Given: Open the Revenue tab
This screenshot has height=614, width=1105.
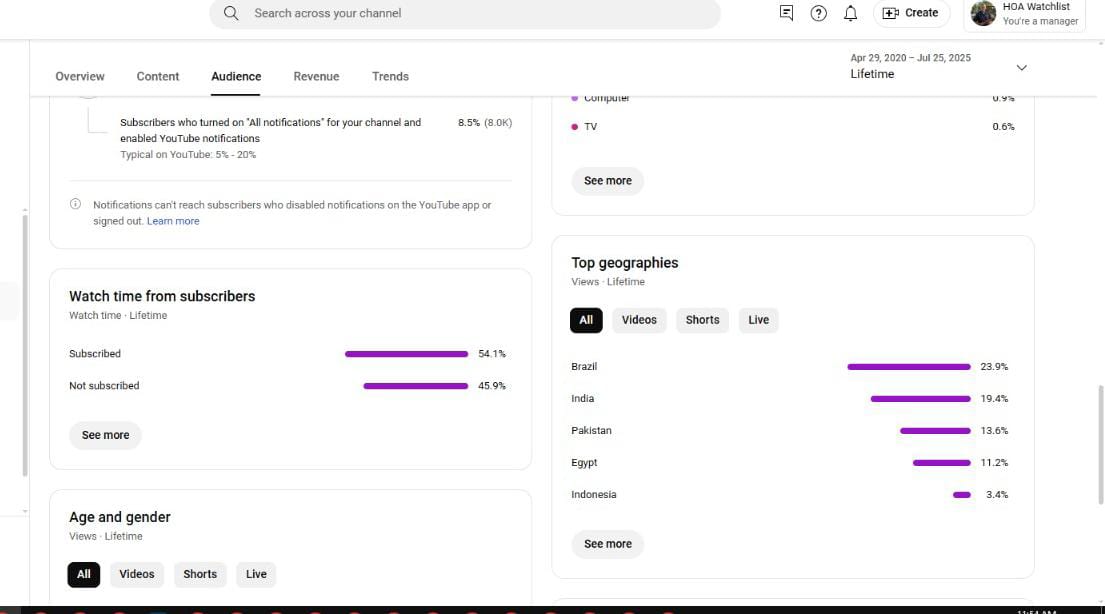Looking at the screenshot, I should pos(316,76).
